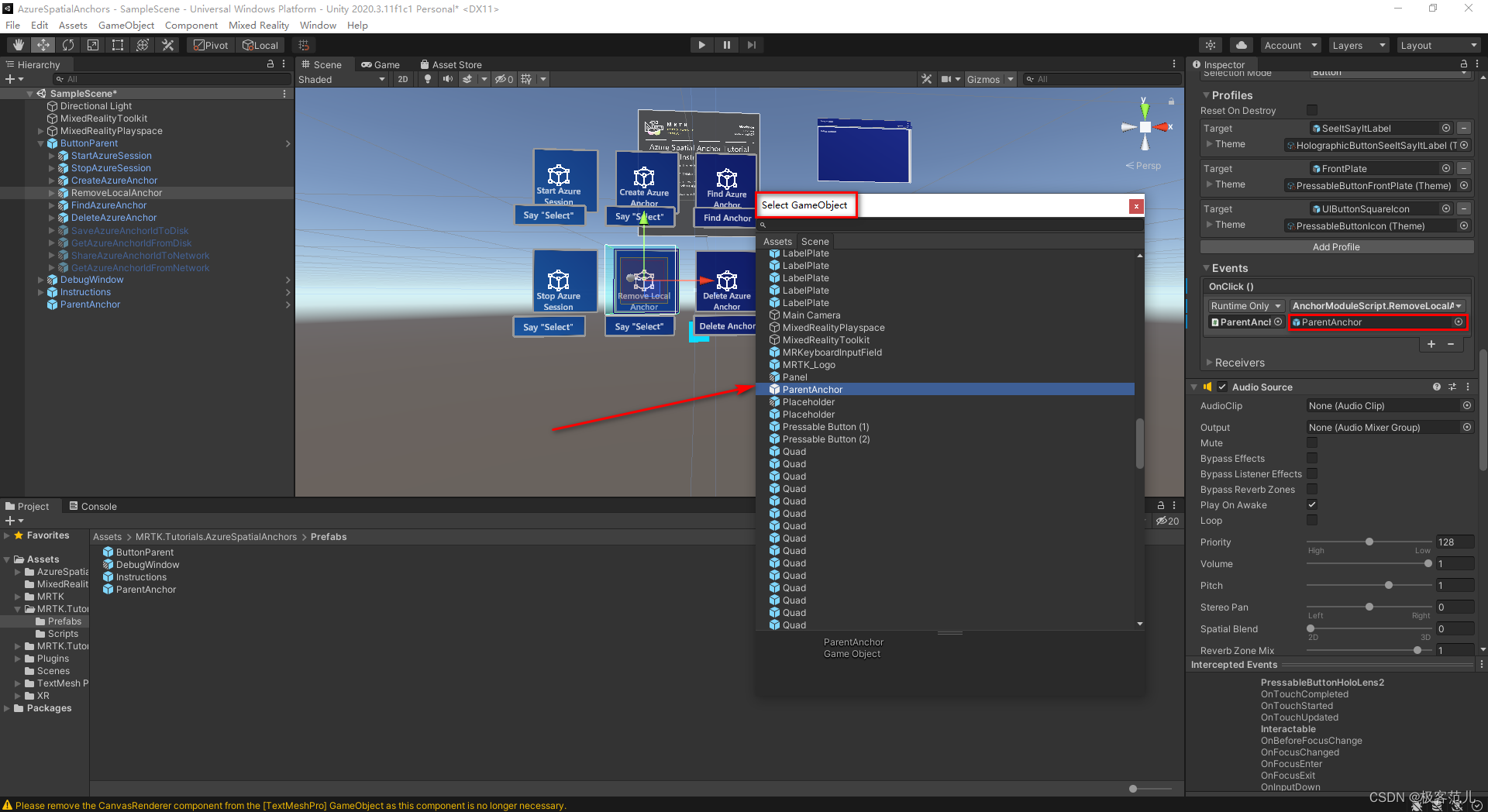Screen dimensions: 1488x812
Task: Open custom editor tools
Action: [167, 45]
